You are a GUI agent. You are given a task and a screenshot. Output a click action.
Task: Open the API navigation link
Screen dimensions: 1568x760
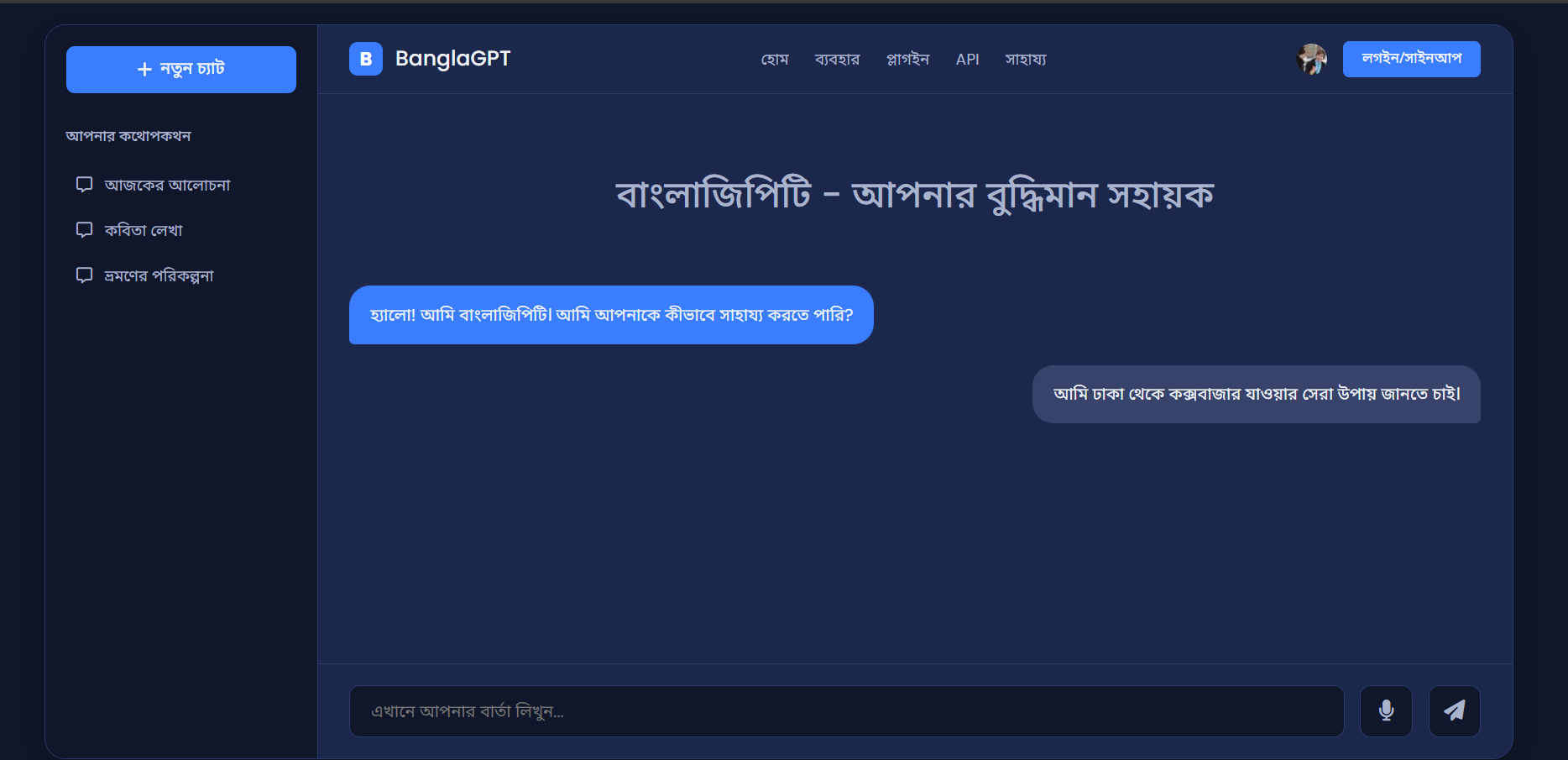tap(967, 60)
